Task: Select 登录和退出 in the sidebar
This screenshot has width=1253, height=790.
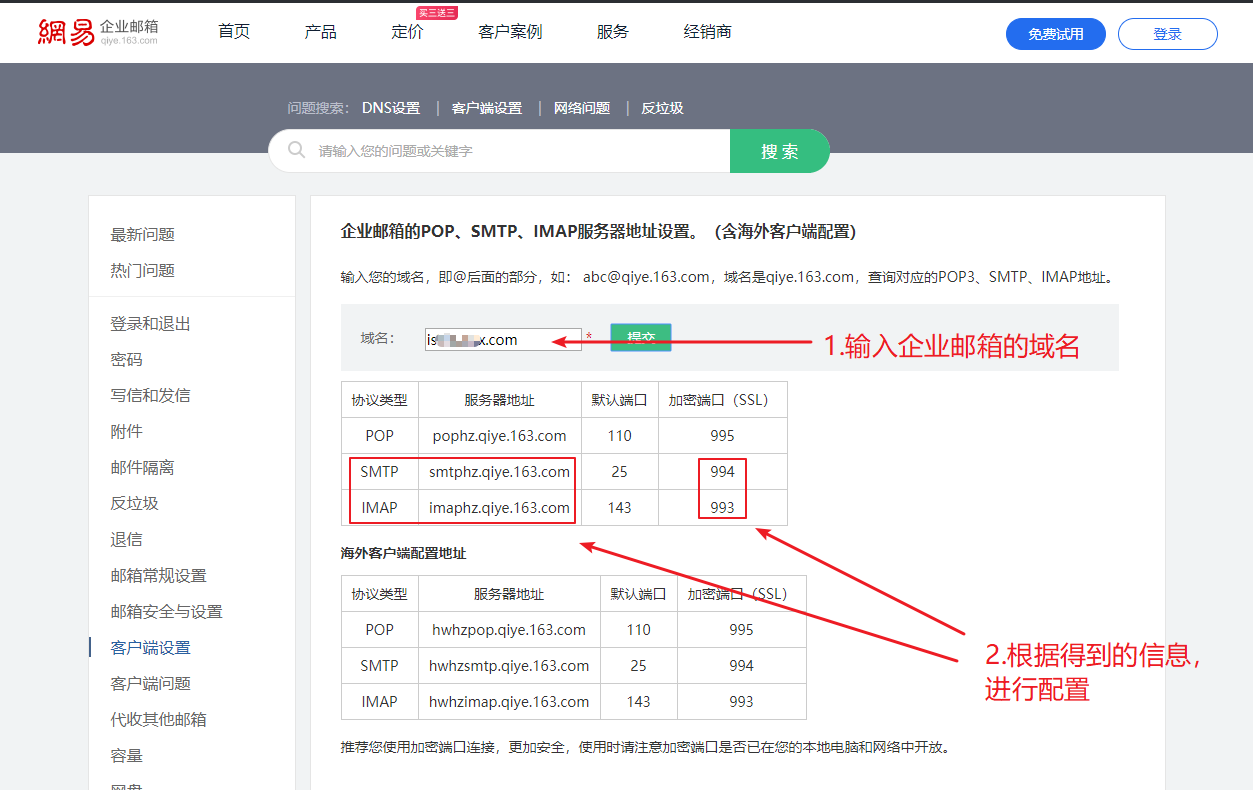Action: 151,324
